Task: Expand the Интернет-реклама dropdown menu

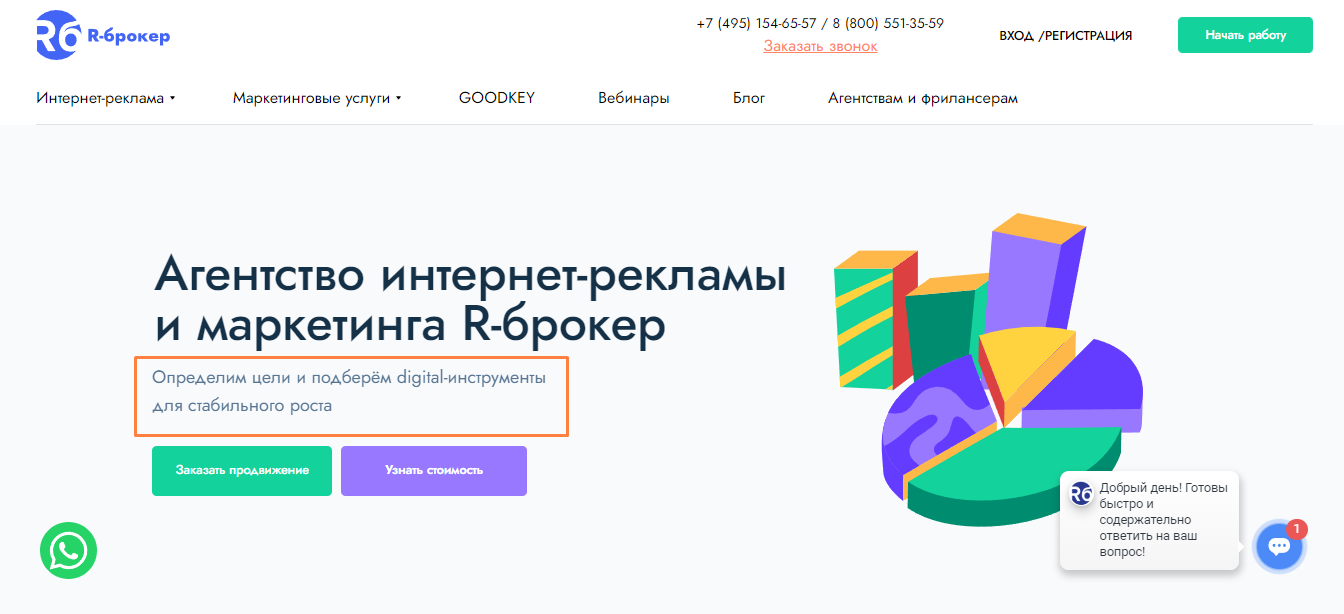Action: [x=106, y=98]
